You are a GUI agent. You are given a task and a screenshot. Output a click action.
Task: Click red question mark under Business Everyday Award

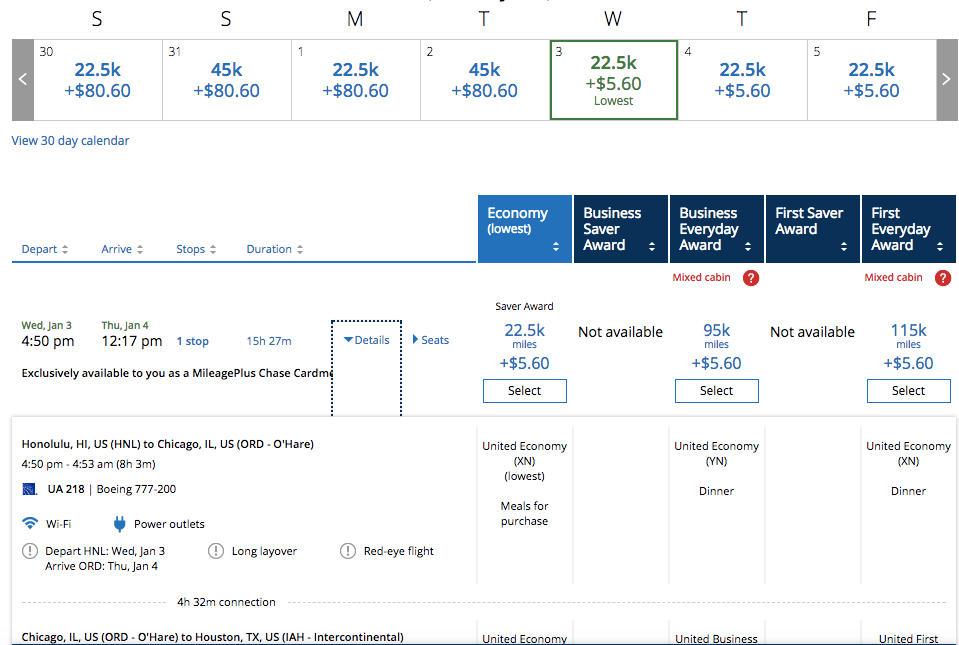pos(751,278)
